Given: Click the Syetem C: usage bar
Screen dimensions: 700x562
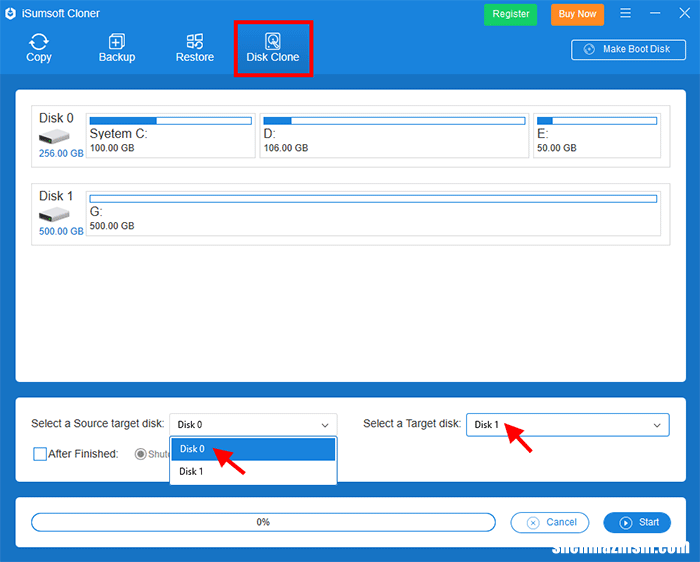Looking at the screenshot, I should [x=171, y=121].
